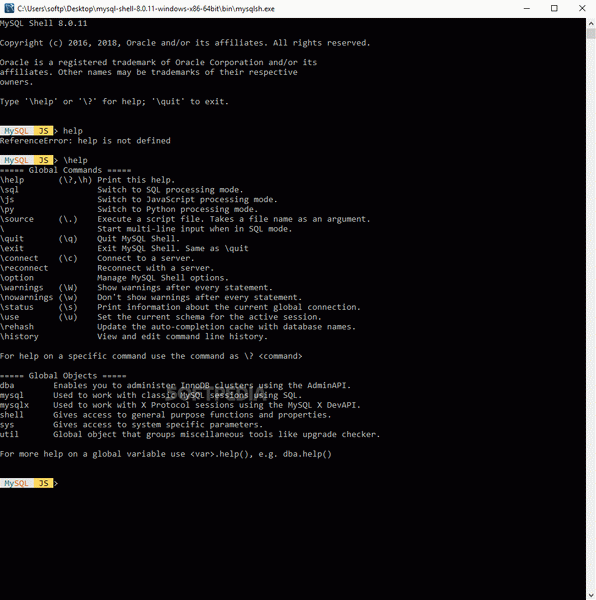The image size is (596, 600).
Task: Click the '===== Global Commands =====' heading
Action: (65, 170)
